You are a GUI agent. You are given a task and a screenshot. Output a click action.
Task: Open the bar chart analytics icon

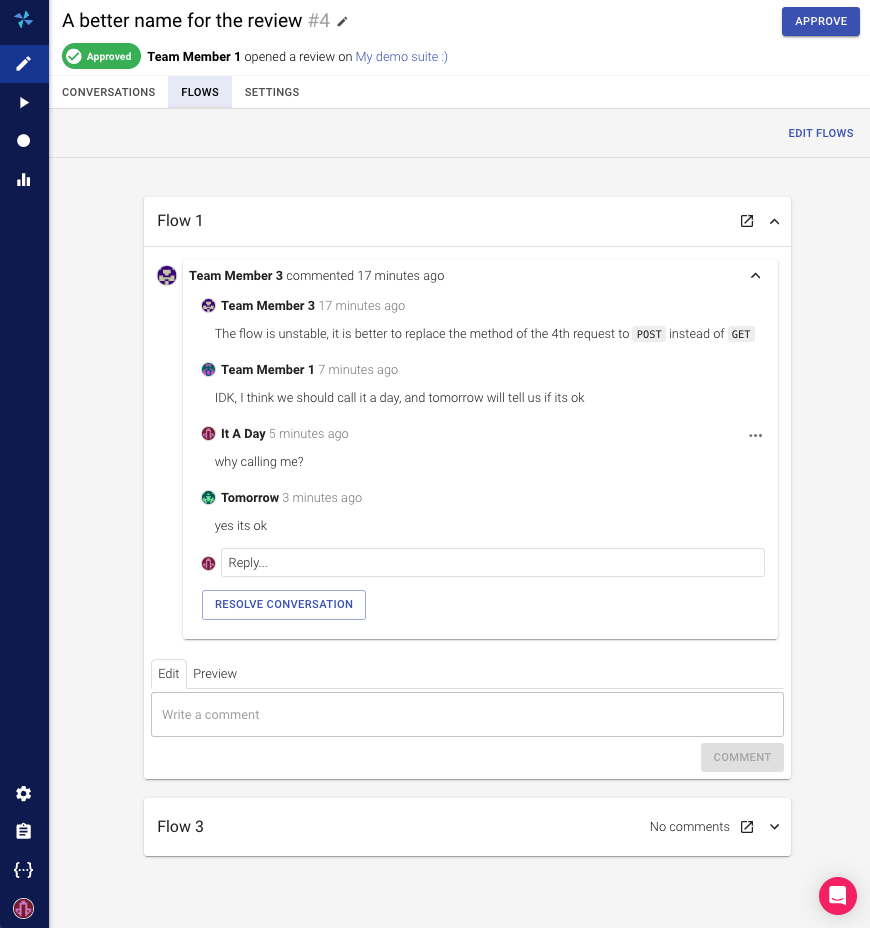pyautogui.click(x=24, y=180)
